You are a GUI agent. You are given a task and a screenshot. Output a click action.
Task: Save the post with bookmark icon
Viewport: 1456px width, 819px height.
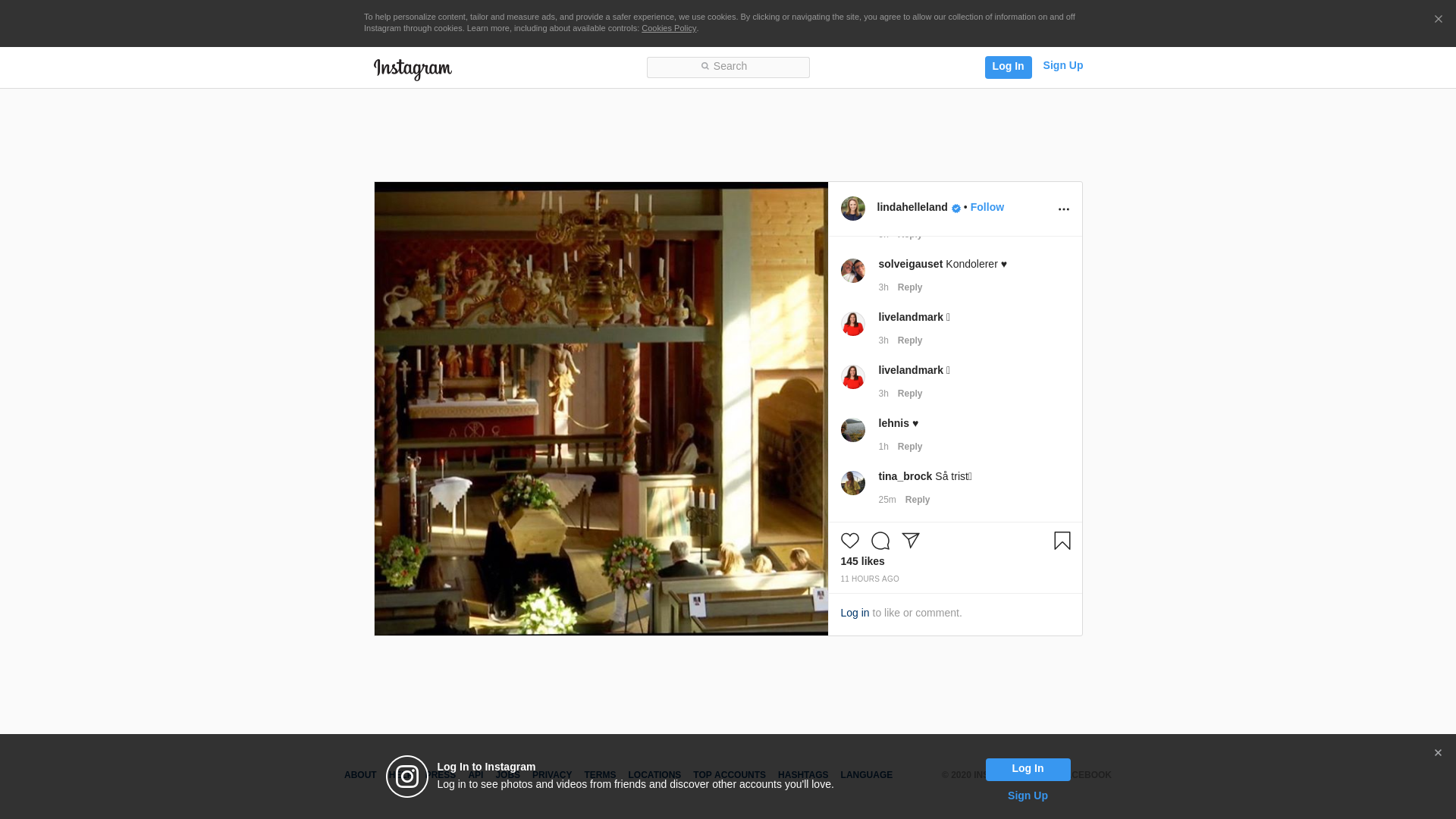[x=1062, y=541]
